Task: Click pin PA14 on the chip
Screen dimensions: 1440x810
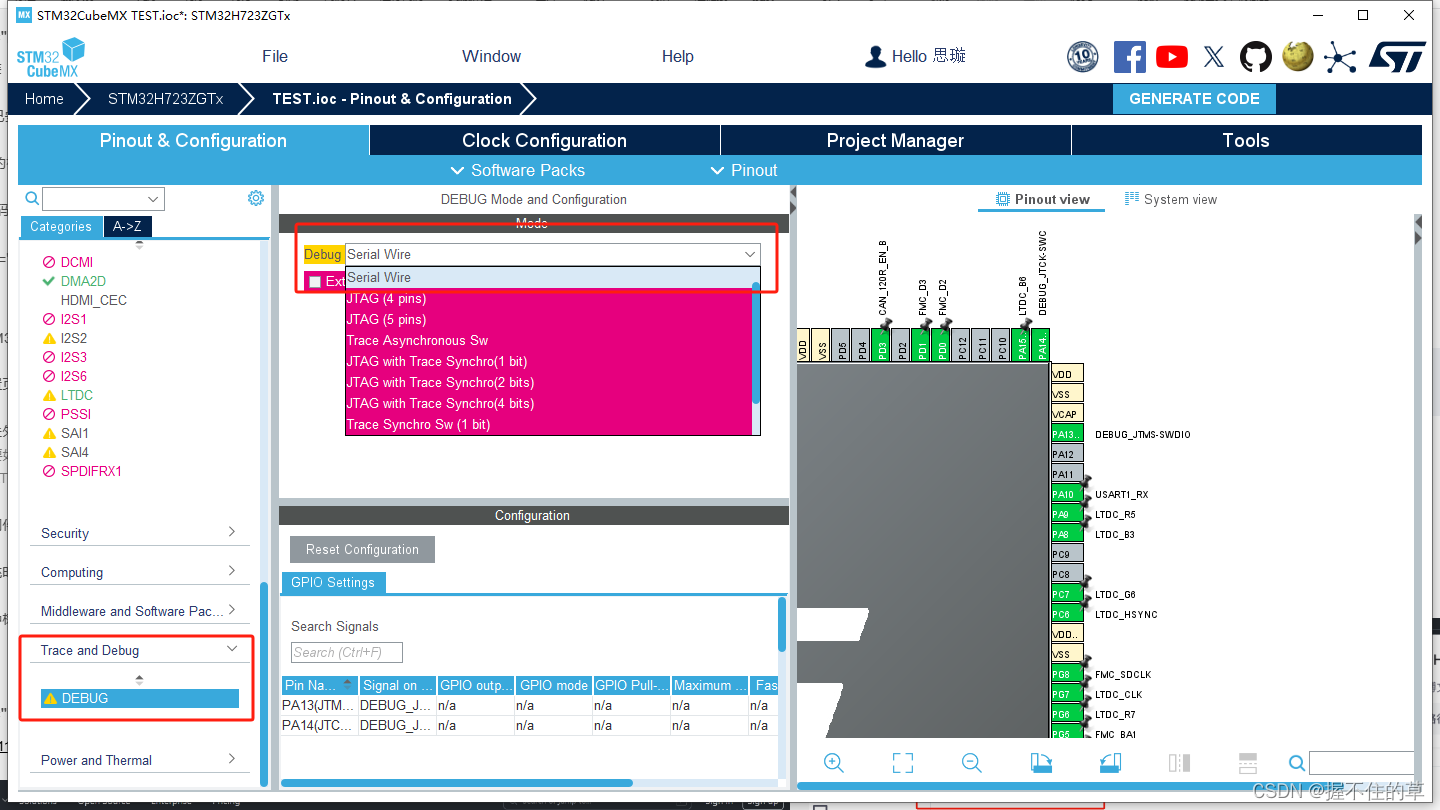Action: point(1040,345)
